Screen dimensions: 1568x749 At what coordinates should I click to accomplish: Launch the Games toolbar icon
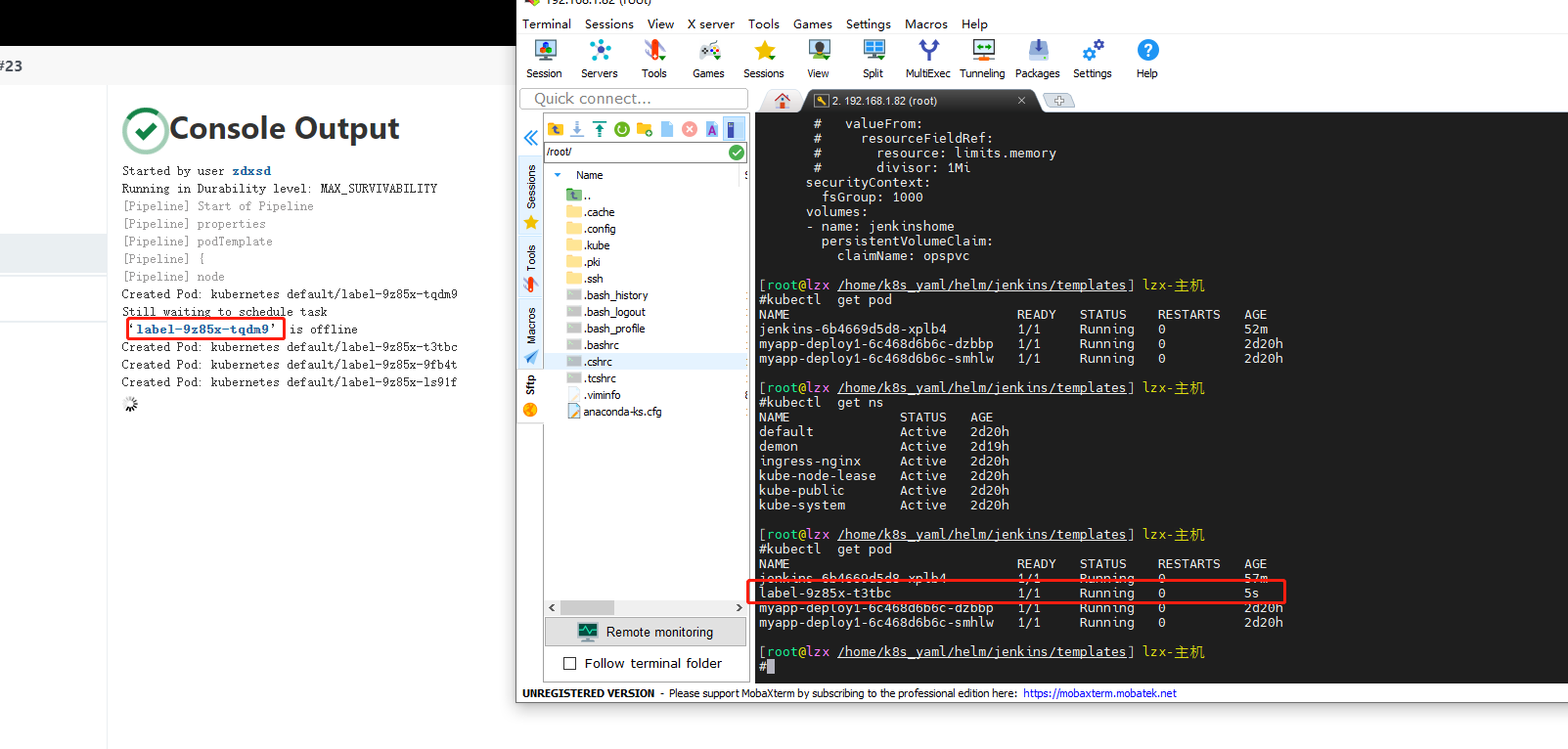[x=709, y=60]
